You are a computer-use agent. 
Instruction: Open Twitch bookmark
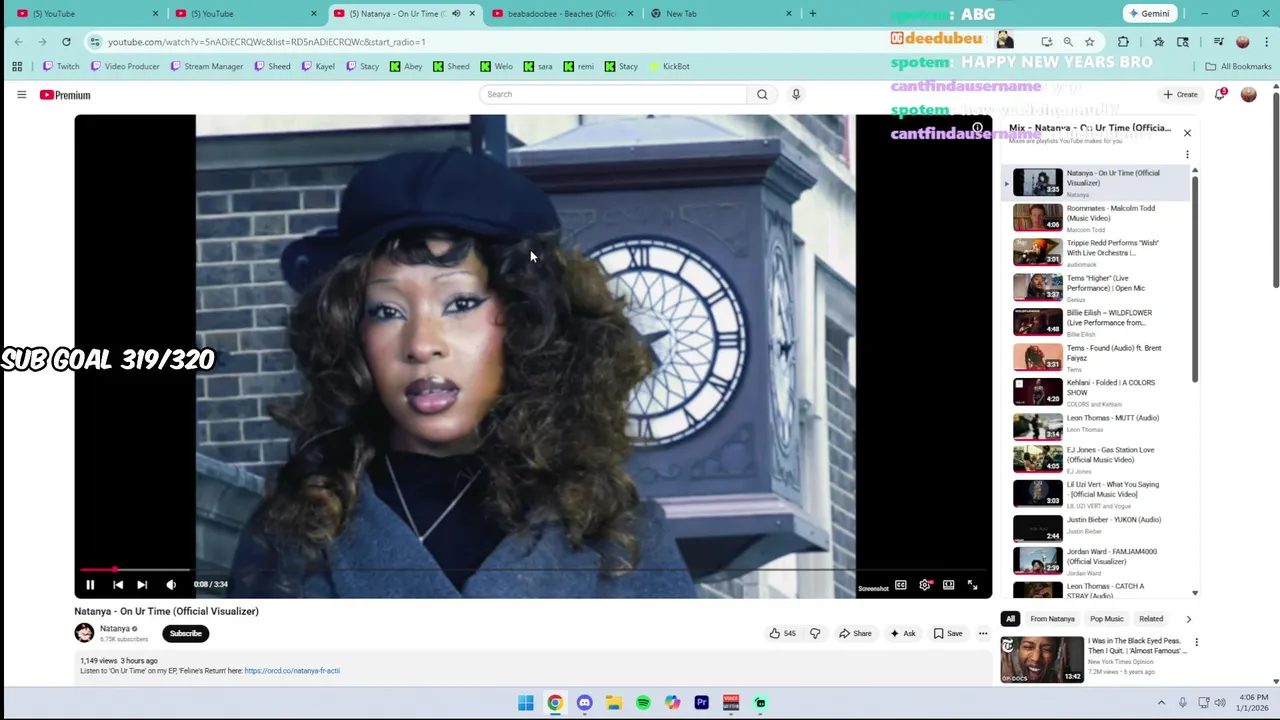pos(61,67)
